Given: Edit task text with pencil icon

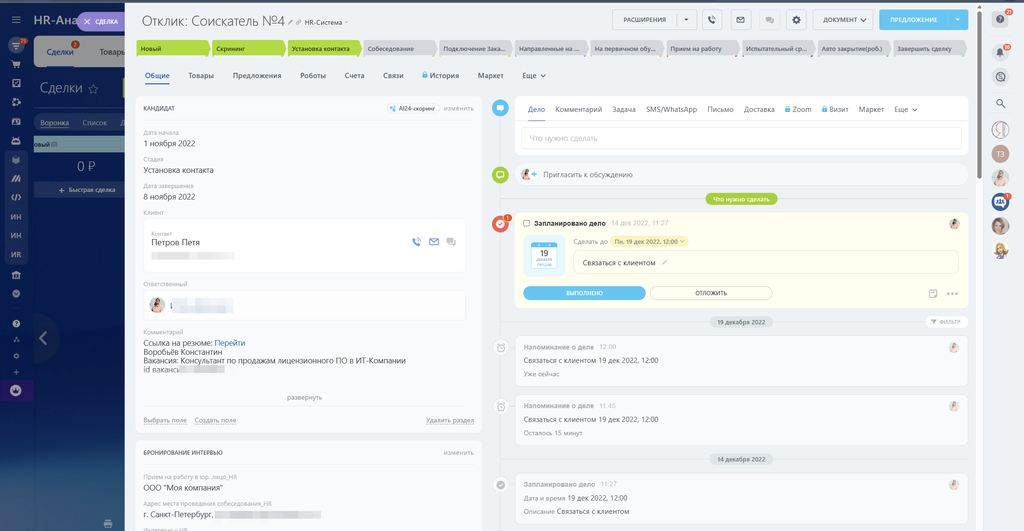Looking at the screenshot, I should (x=664, y=262).
